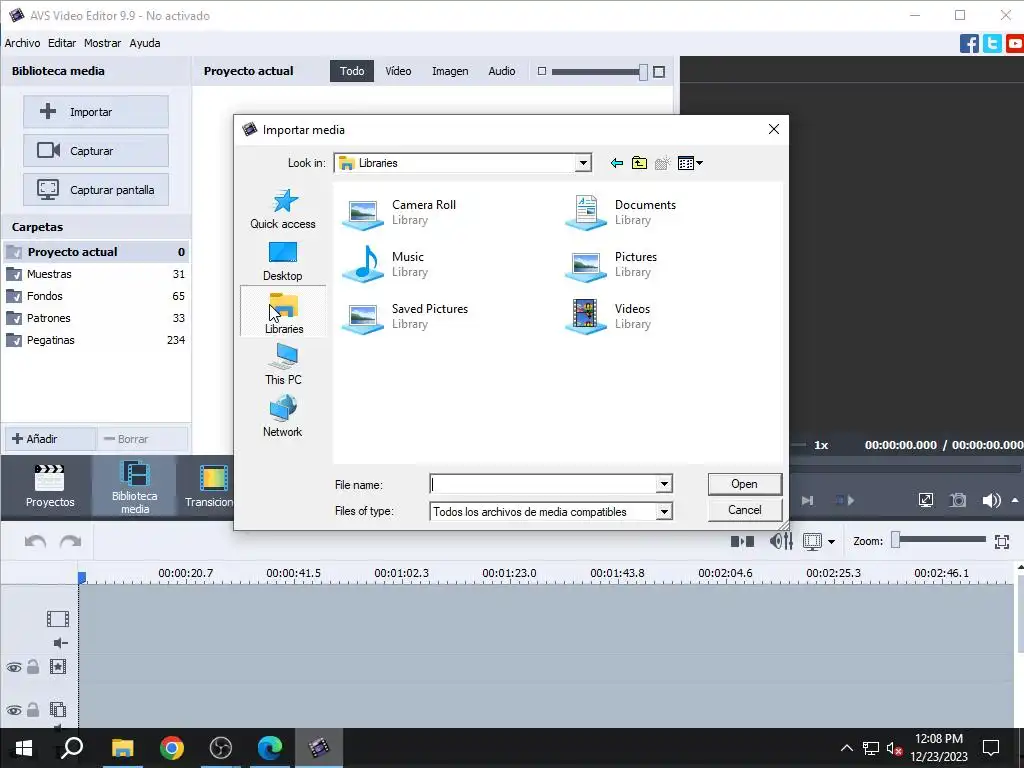This screenshot has height=768, width=1024.
Task: Open the timeline view mode dropdown
Action: 831,541
